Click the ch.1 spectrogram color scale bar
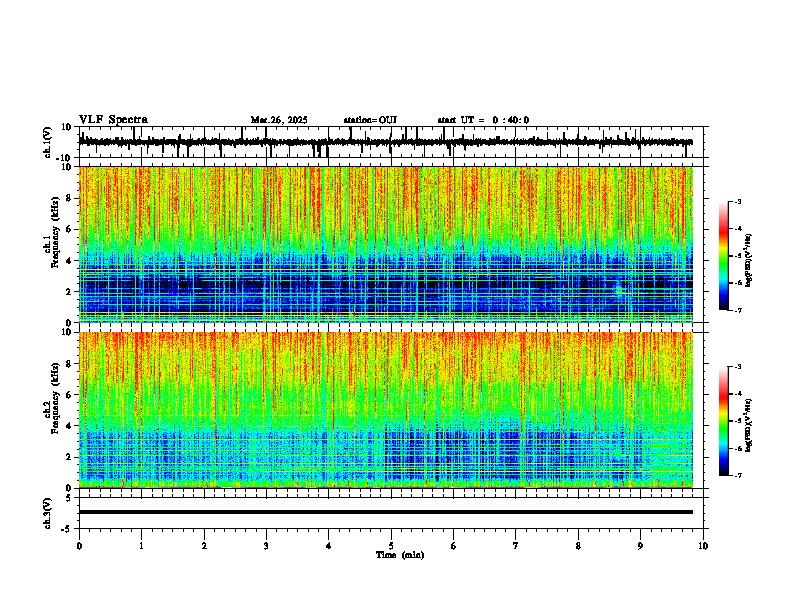The height and width of the screenshot is (612, 792). tap(724, 256)
